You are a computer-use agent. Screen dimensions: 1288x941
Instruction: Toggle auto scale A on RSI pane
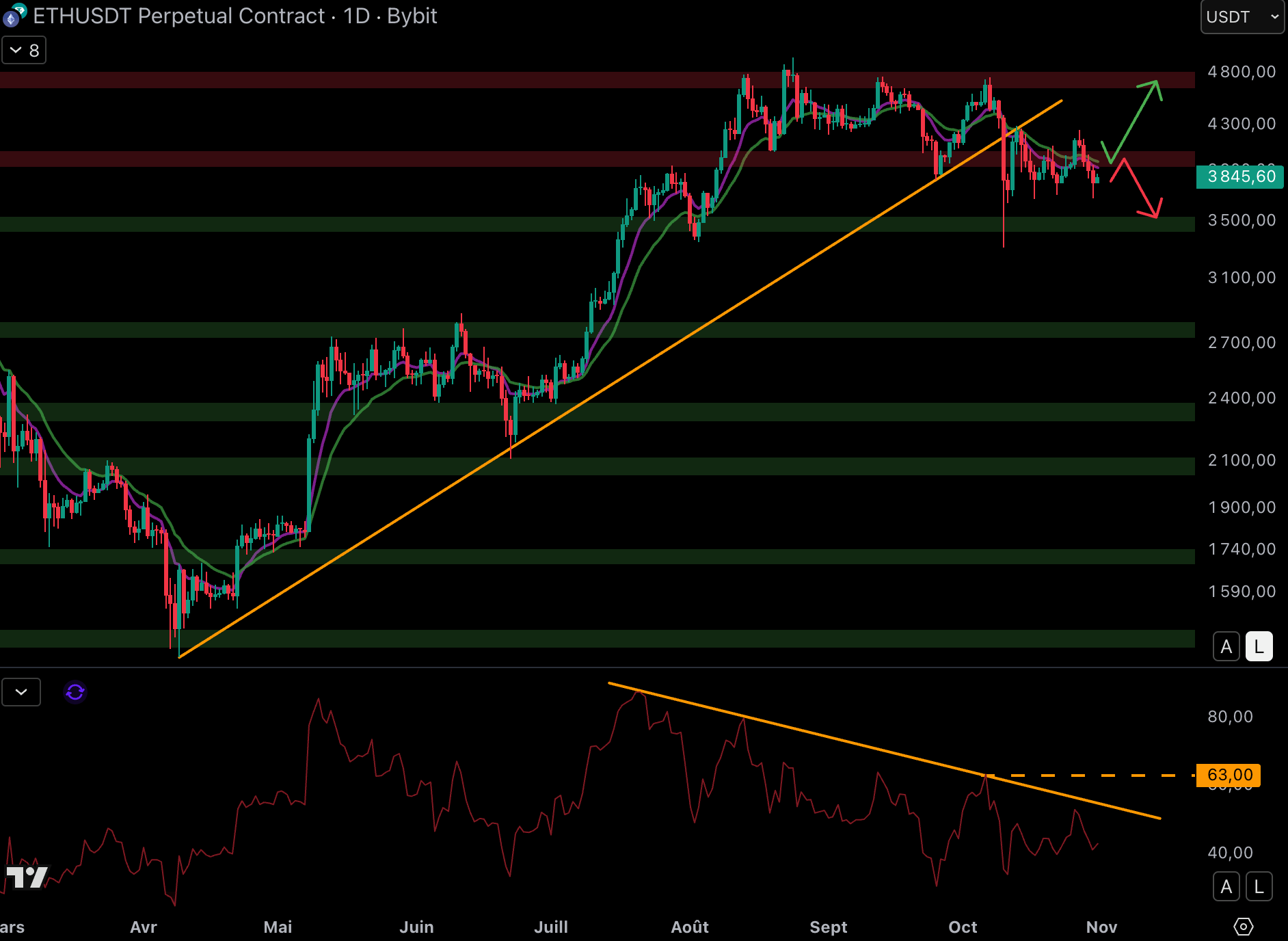1226,887
